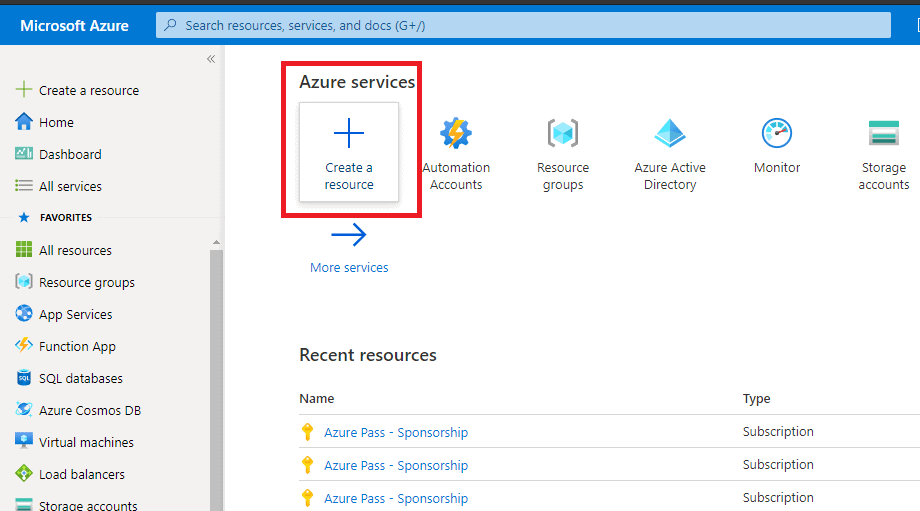
Task: Open Azure Cosmos DB label in sidebar
Action: click(x=90, y=410)
